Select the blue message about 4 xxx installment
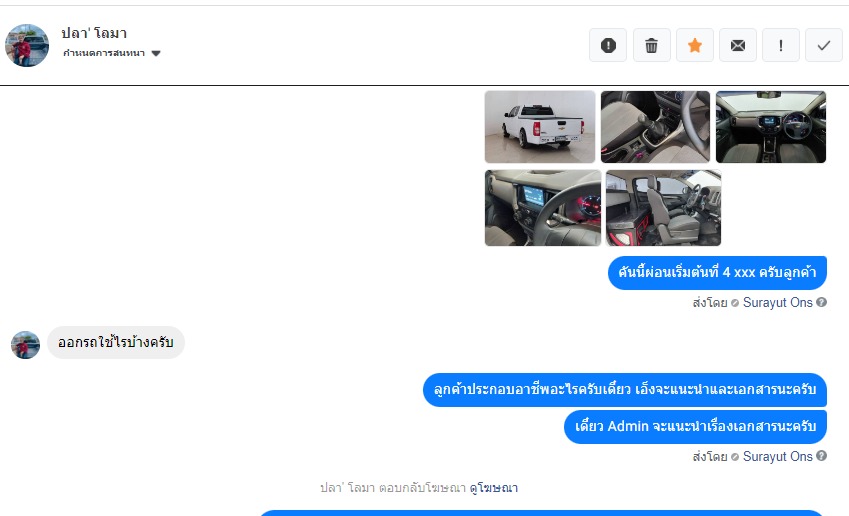849x516 pixels. tap(717, 273)
